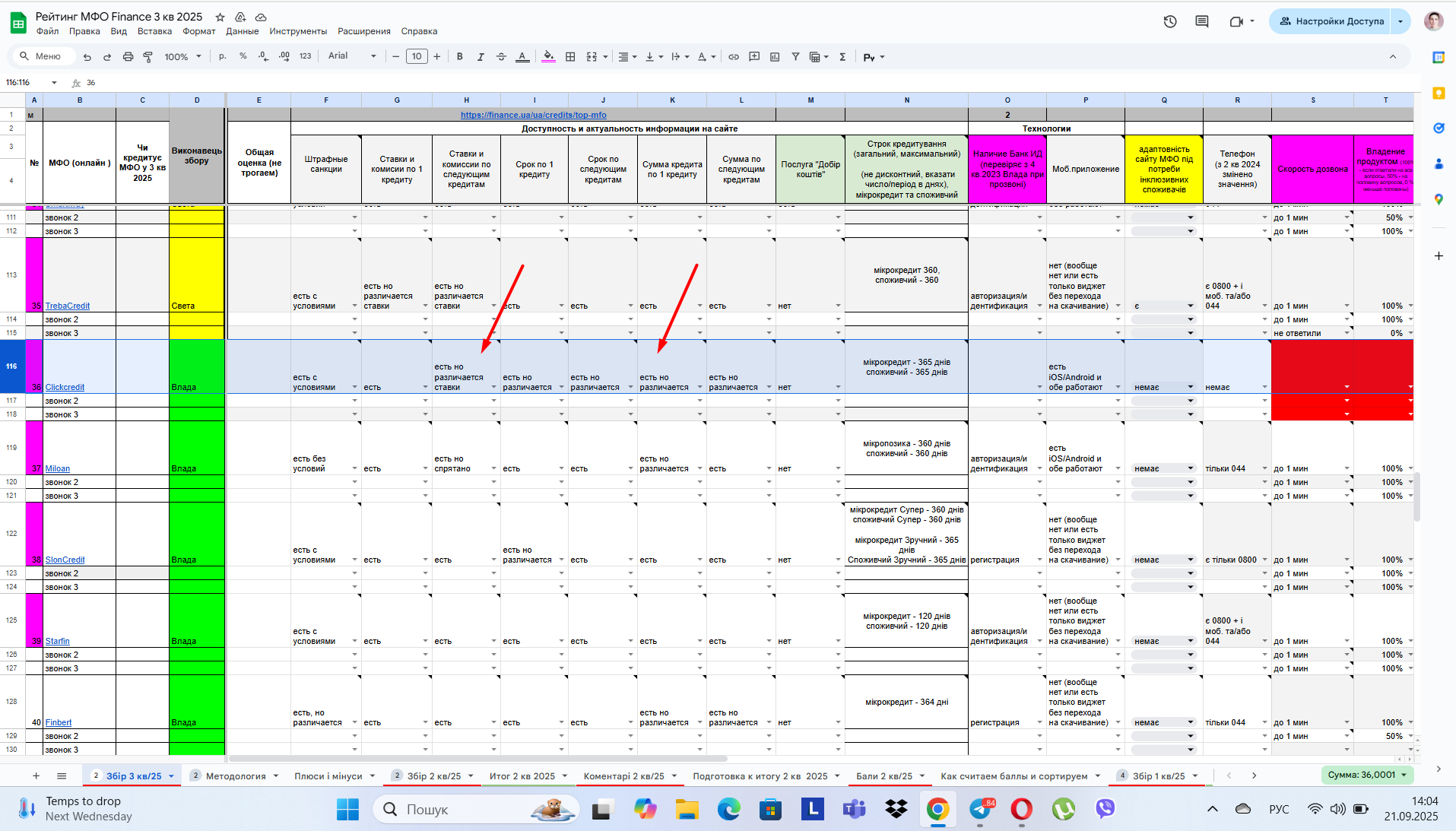Star this spreadsheet document

220,17
